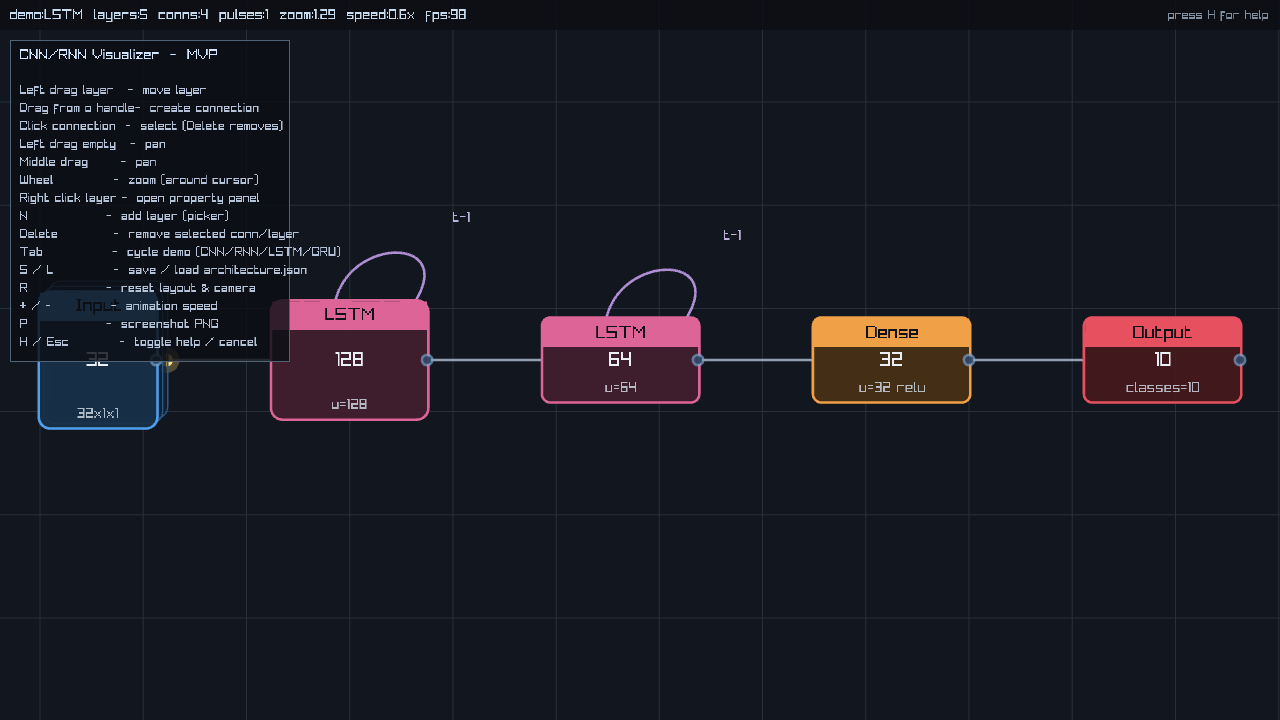The width and height of the screenshot is (1280, 720).
Task: Select the Output layer header
Action: click(1162, 332)
